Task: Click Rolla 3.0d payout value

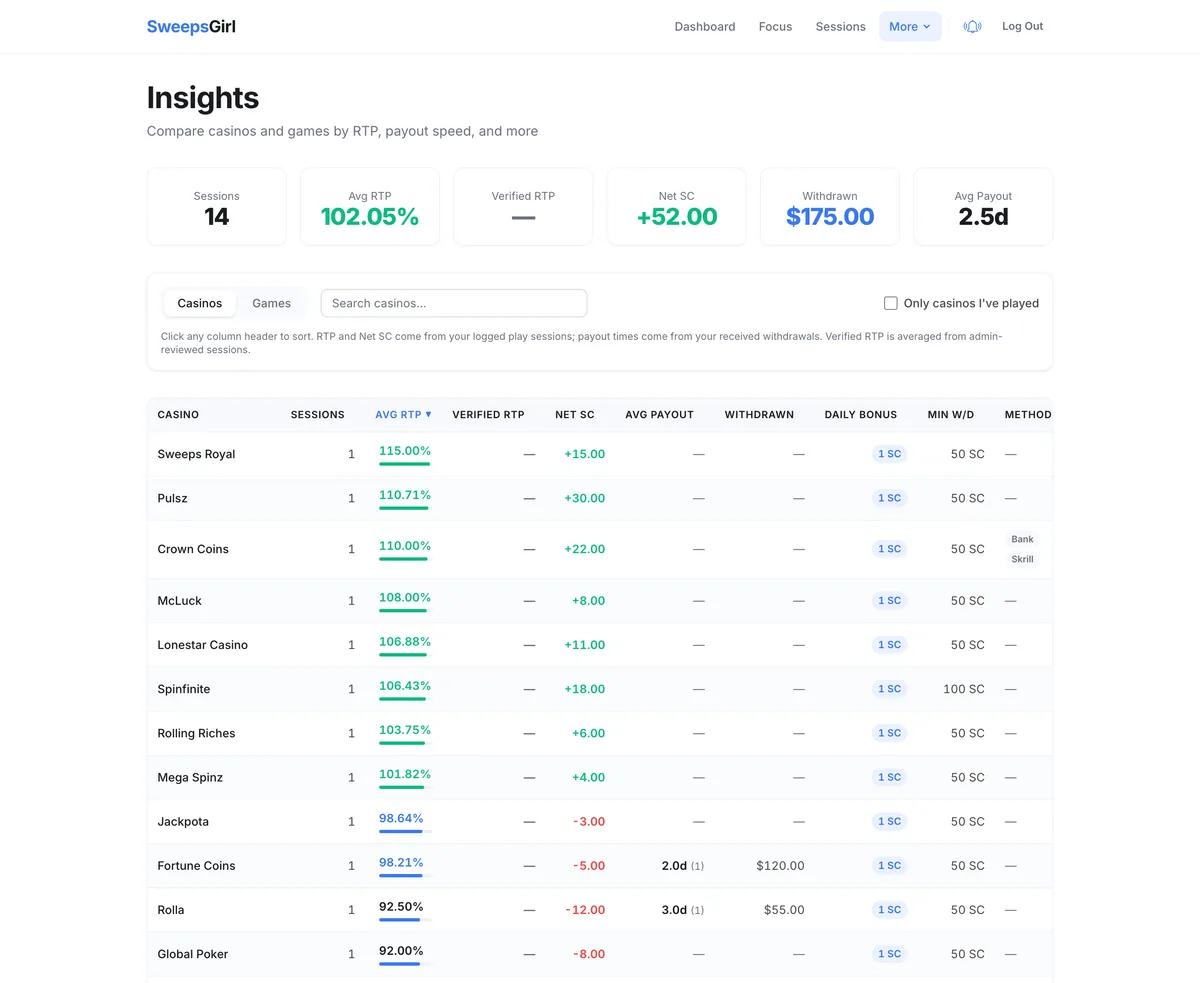Action: click(674, 910)
